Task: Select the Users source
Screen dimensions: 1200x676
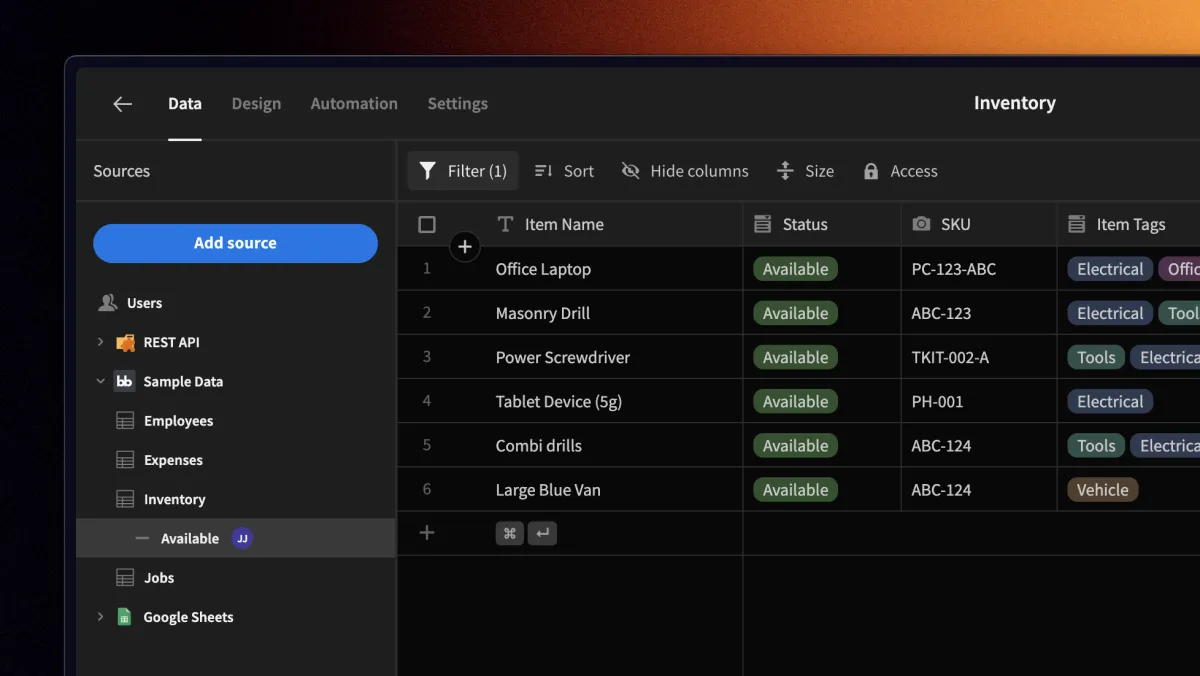Action: coord(144,303)
